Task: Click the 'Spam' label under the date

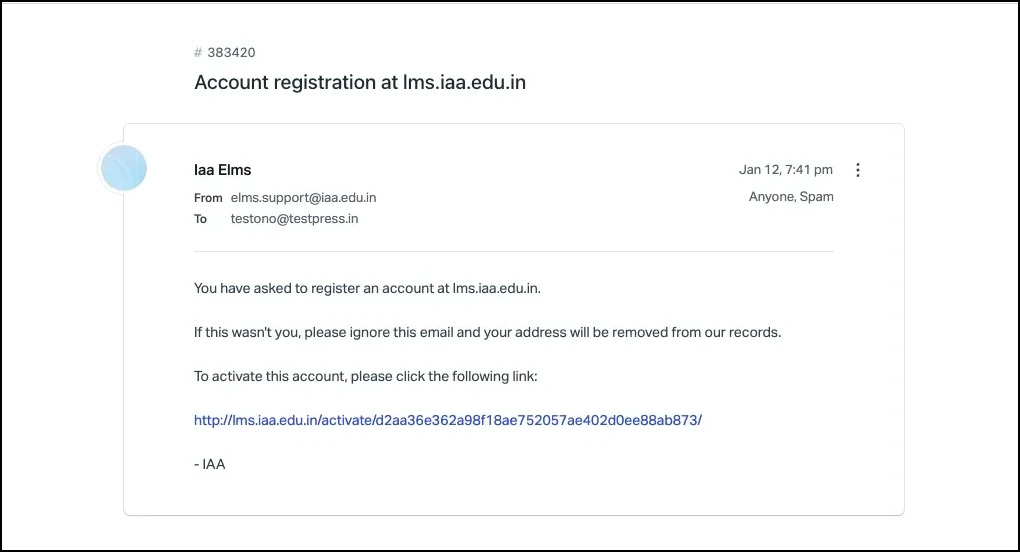Action: tap(817, 197)
